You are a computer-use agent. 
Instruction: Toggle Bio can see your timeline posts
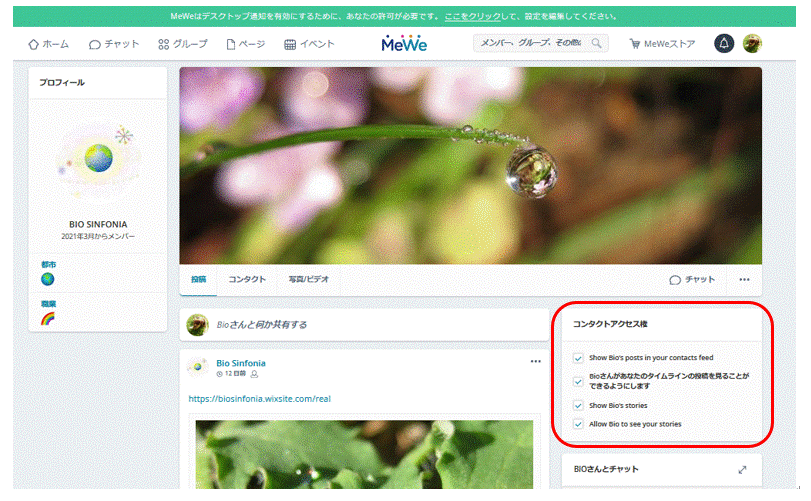[578, 382]
